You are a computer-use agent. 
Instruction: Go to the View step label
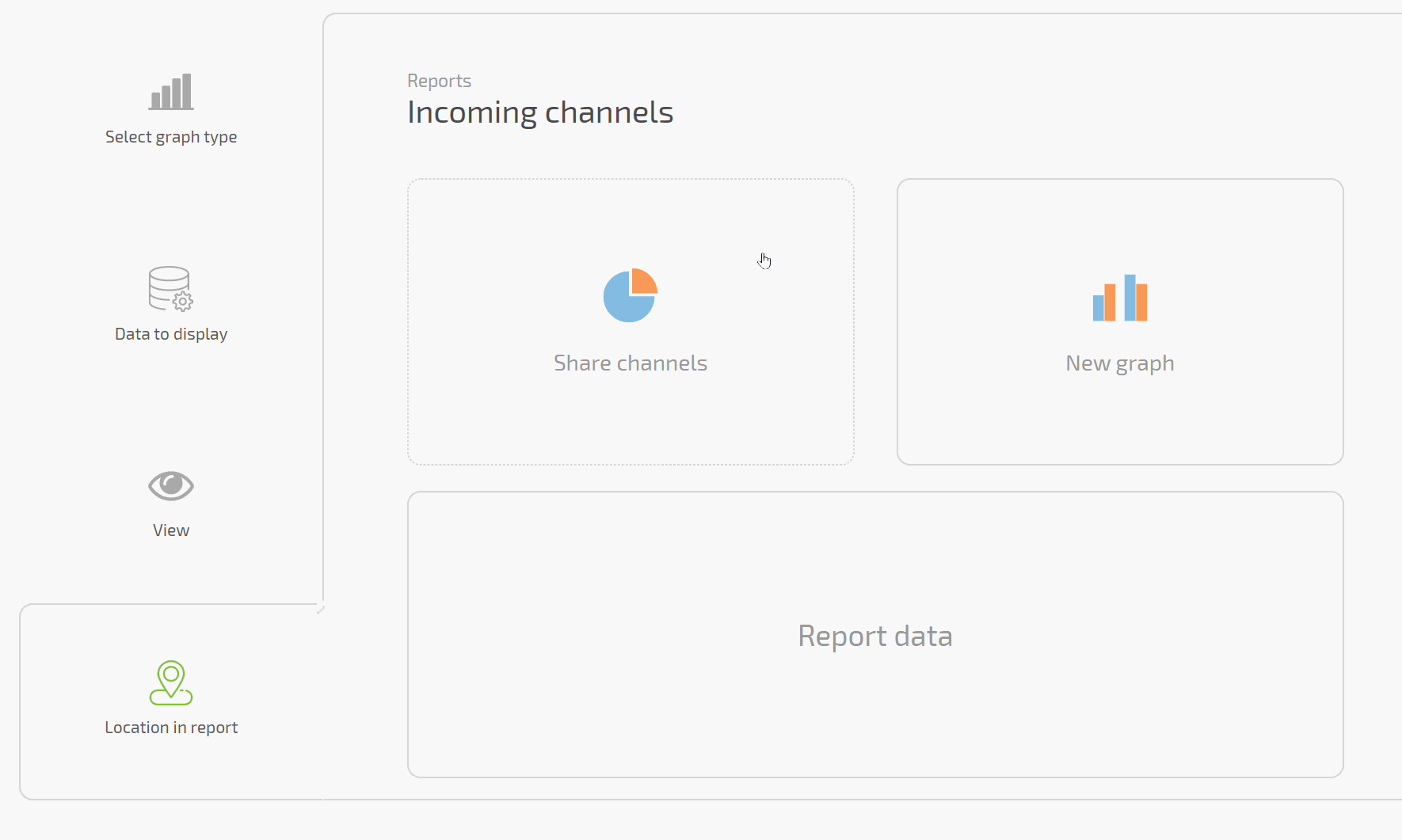[x=171, y=530]
